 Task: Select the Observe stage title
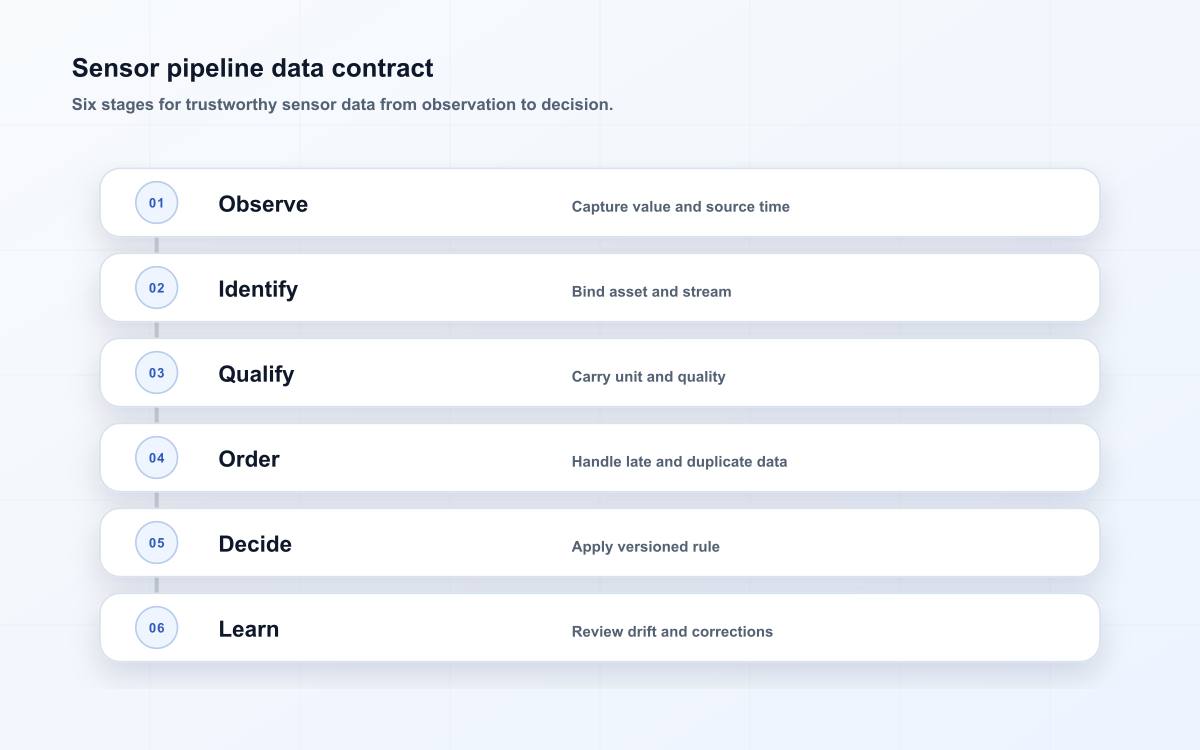coord(263,204)
